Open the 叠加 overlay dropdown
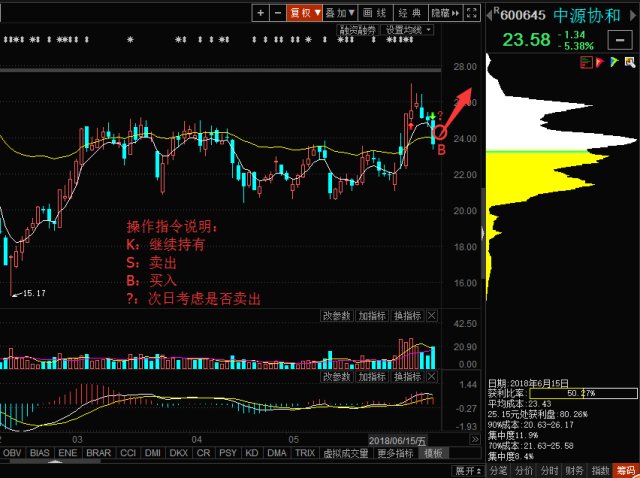 [x=340, y=13]
